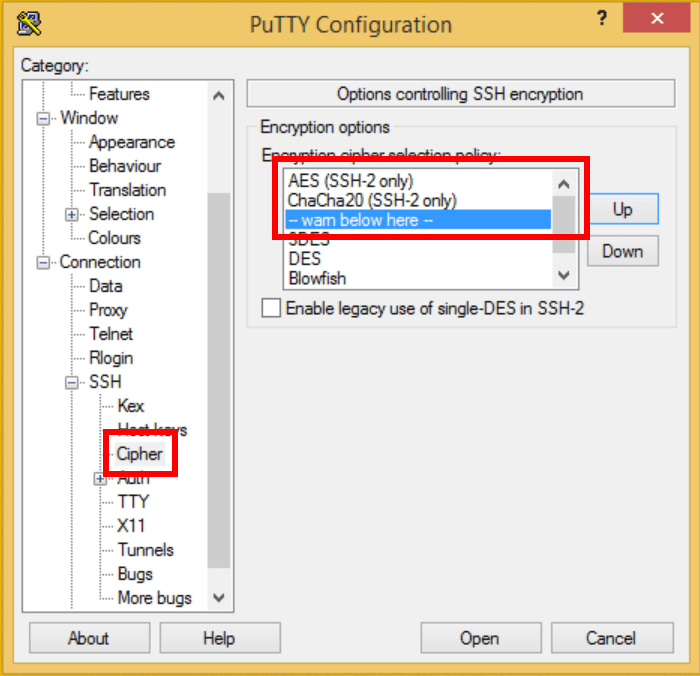Select SSH category
700x676 pixels.
click(105, 382)
